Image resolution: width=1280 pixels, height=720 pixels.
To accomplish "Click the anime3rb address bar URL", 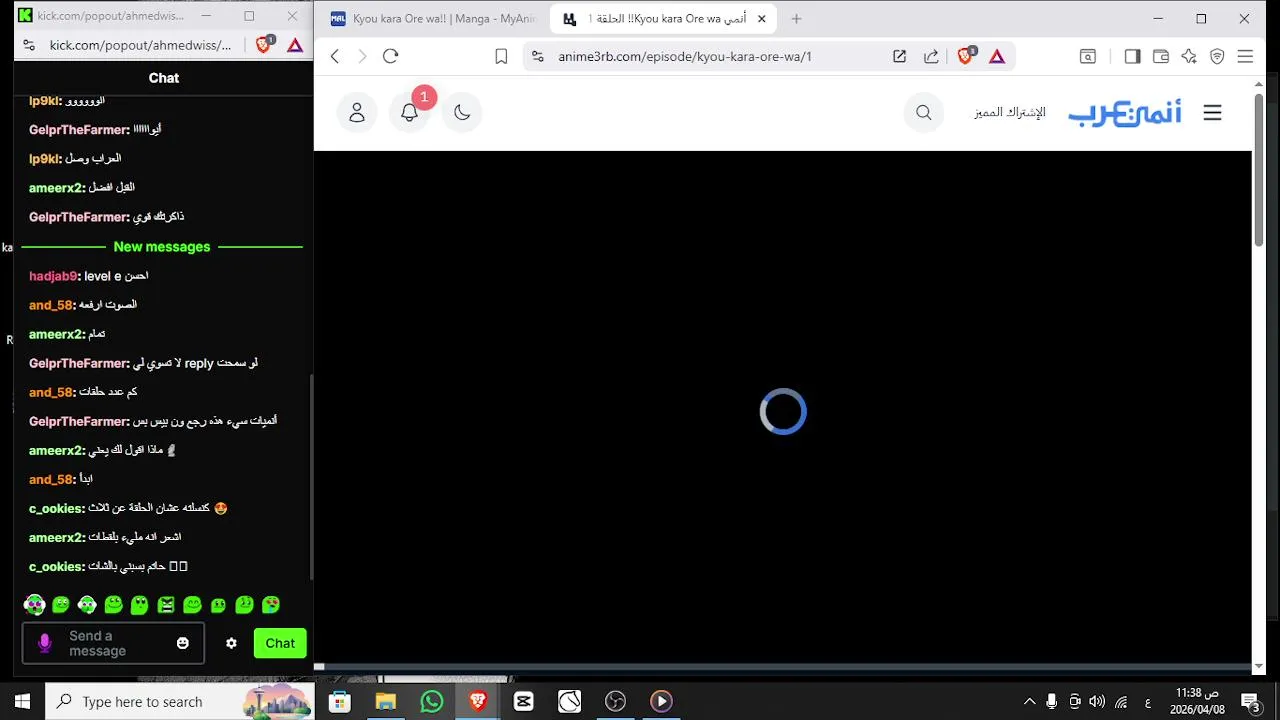I will coord(685,57).
